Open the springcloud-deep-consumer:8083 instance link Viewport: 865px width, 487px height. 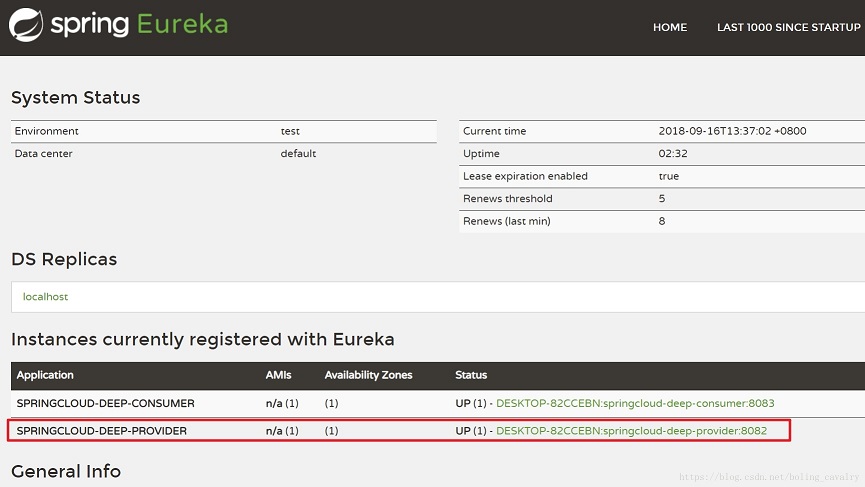(634, 404)
